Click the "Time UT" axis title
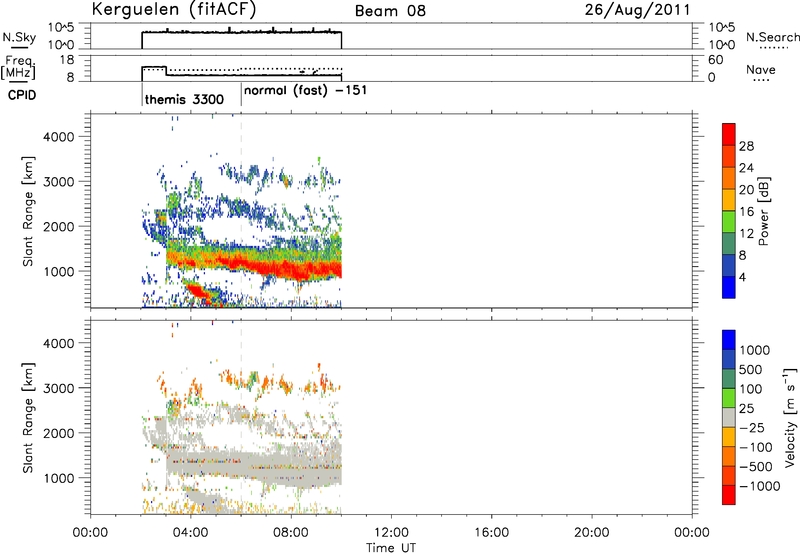The image size is (800, 554). [391, 548]
